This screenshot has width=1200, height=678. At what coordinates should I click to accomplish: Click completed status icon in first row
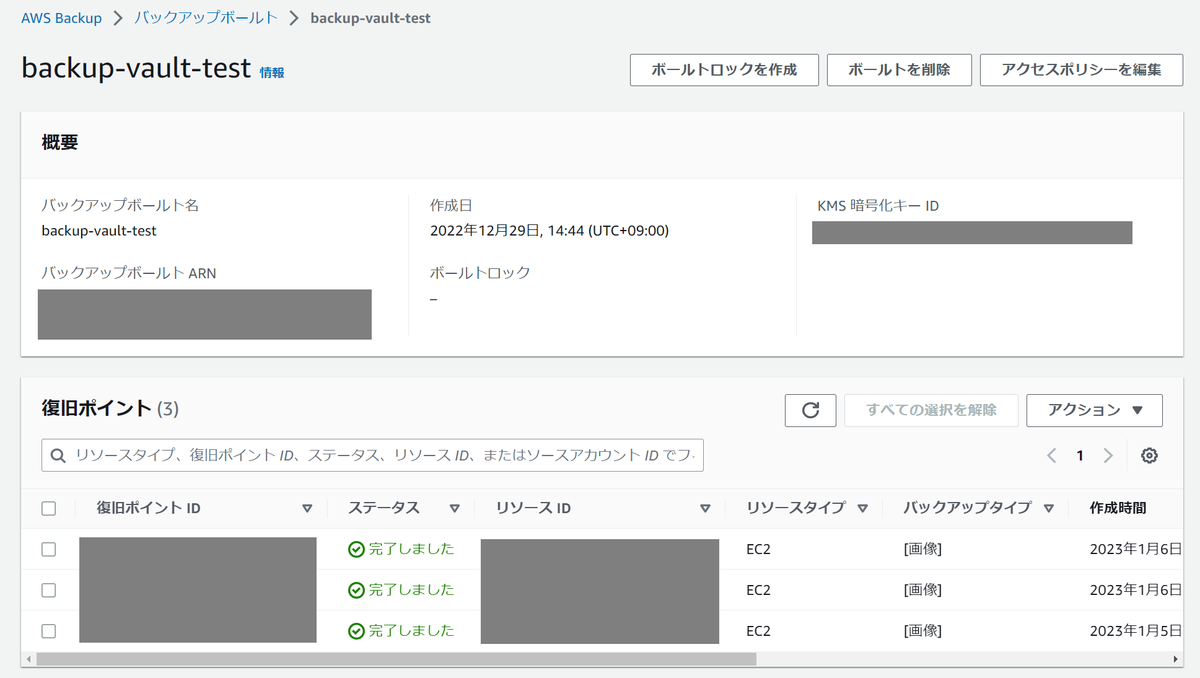pos(356,549)
